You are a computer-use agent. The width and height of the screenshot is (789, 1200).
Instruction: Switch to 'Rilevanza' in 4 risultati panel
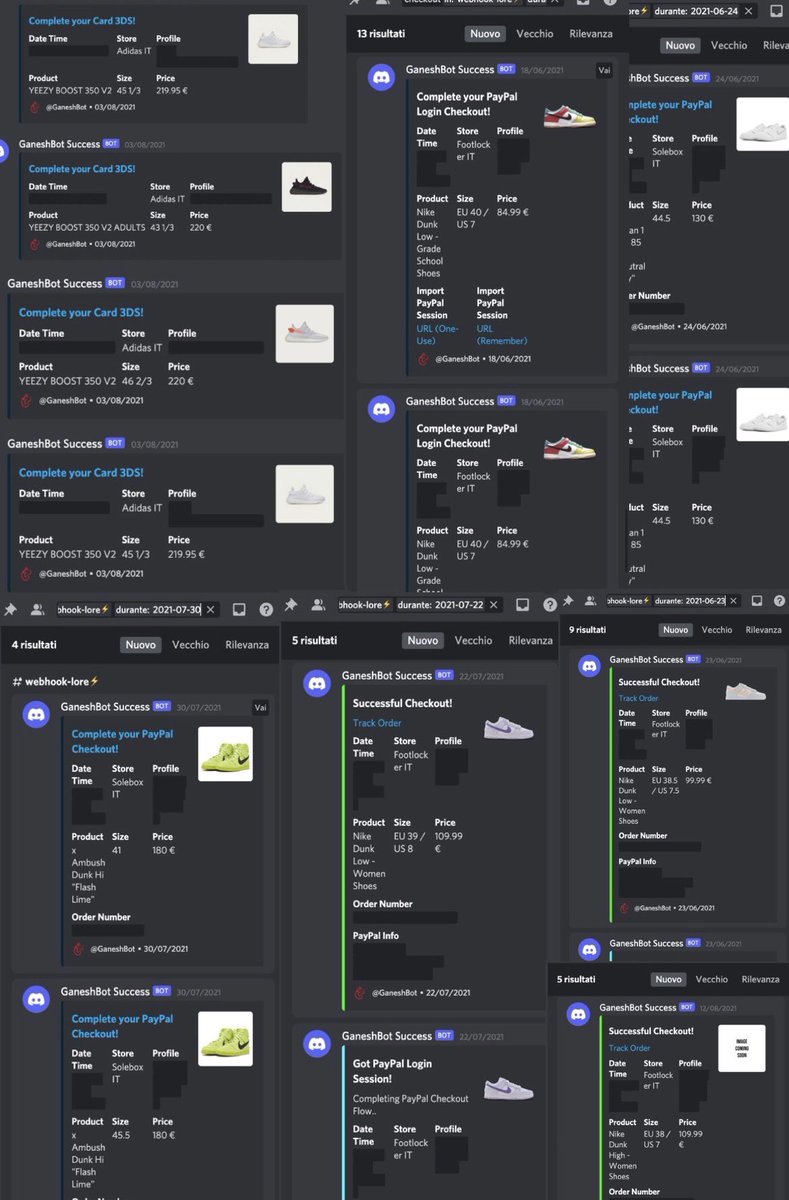click(247, 645)
